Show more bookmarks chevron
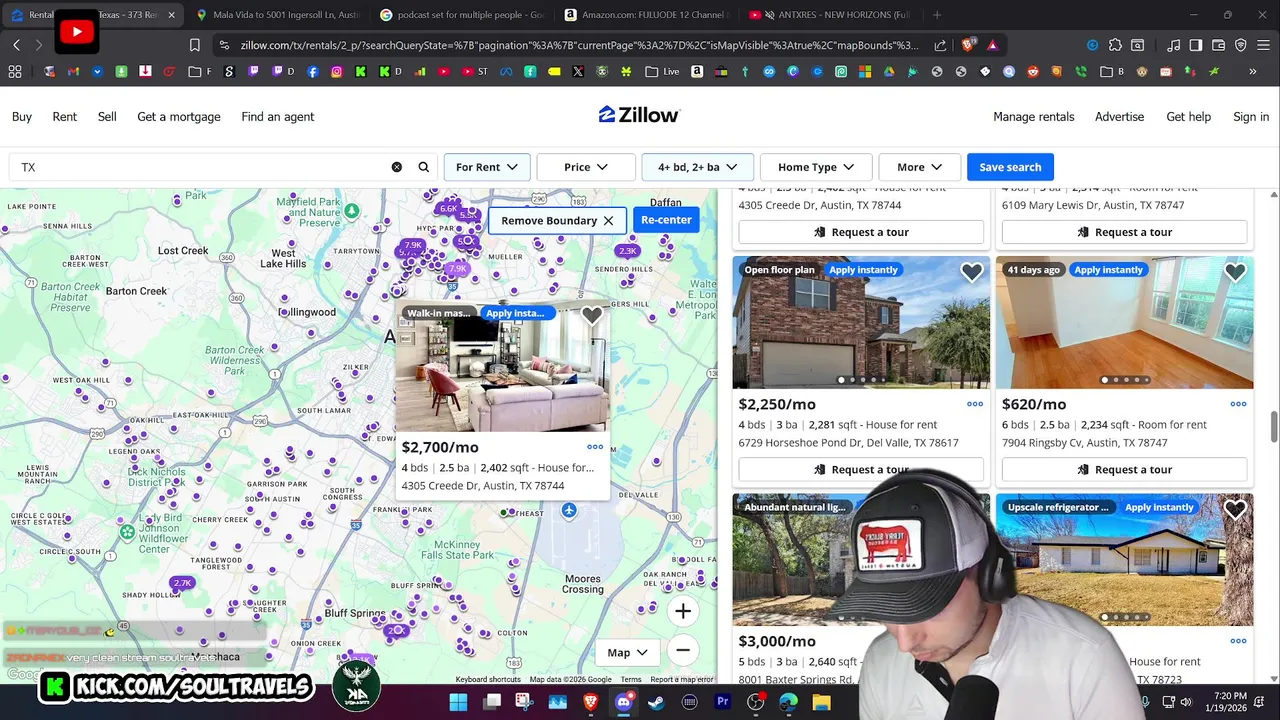1280x720 pixels. [1253, 72]
